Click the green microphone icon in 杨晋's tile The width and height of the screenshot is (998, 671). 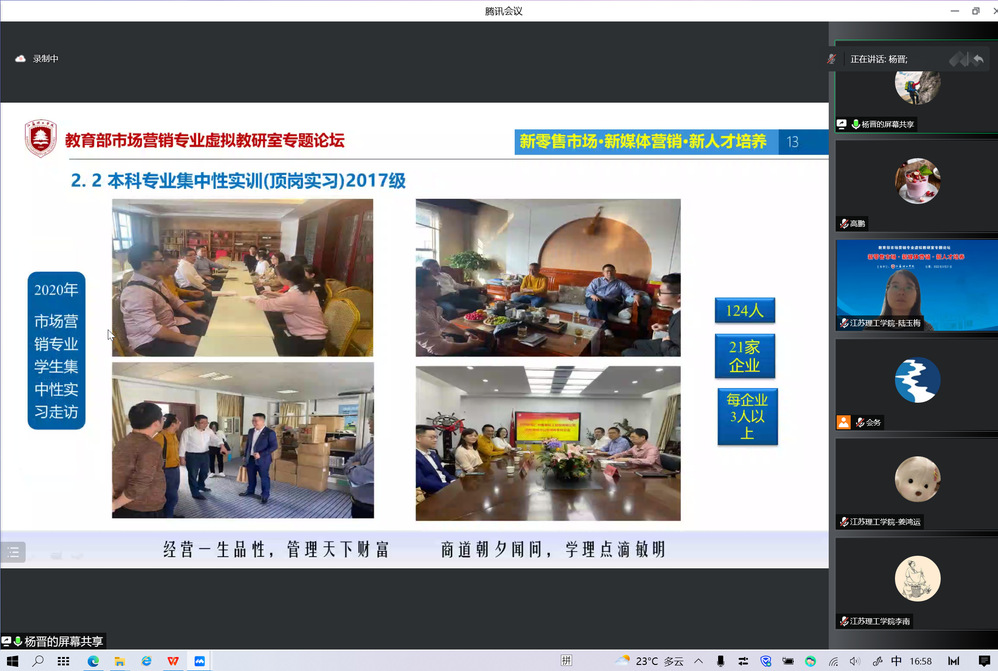(x=855, y=124)
